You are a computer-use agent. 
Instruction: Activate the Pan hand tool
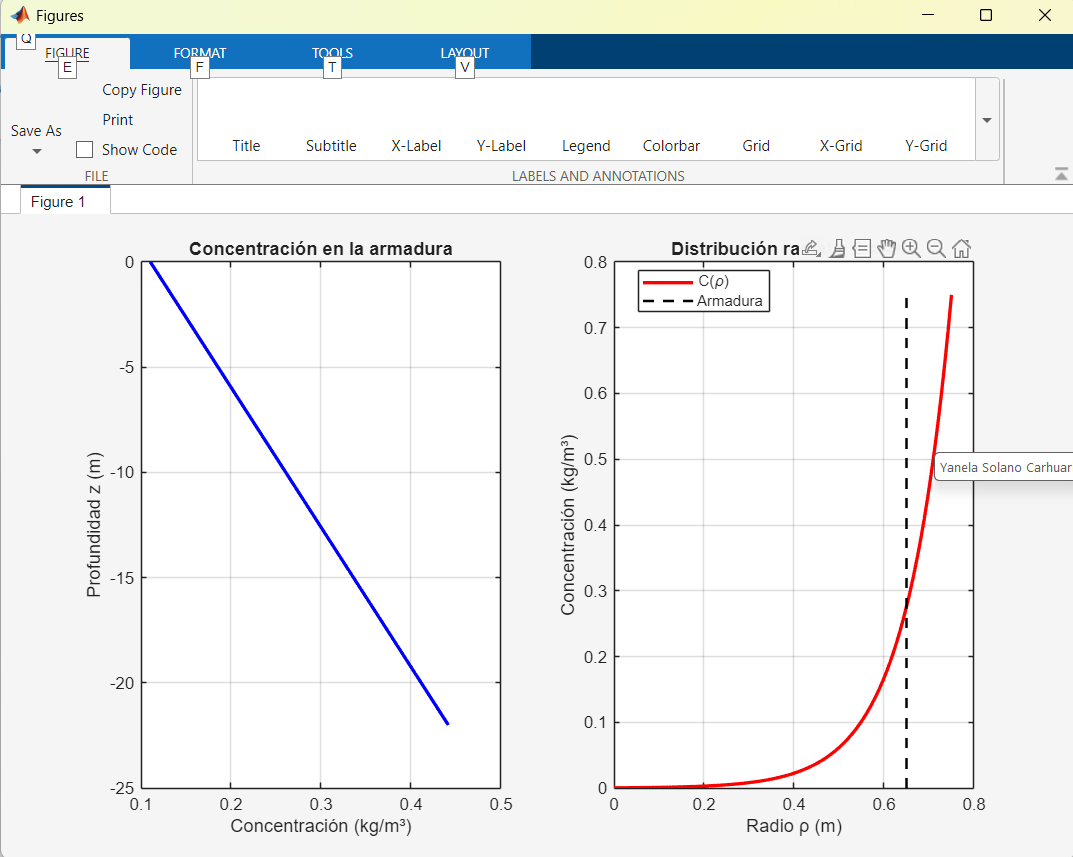click(x=887, y=249)
